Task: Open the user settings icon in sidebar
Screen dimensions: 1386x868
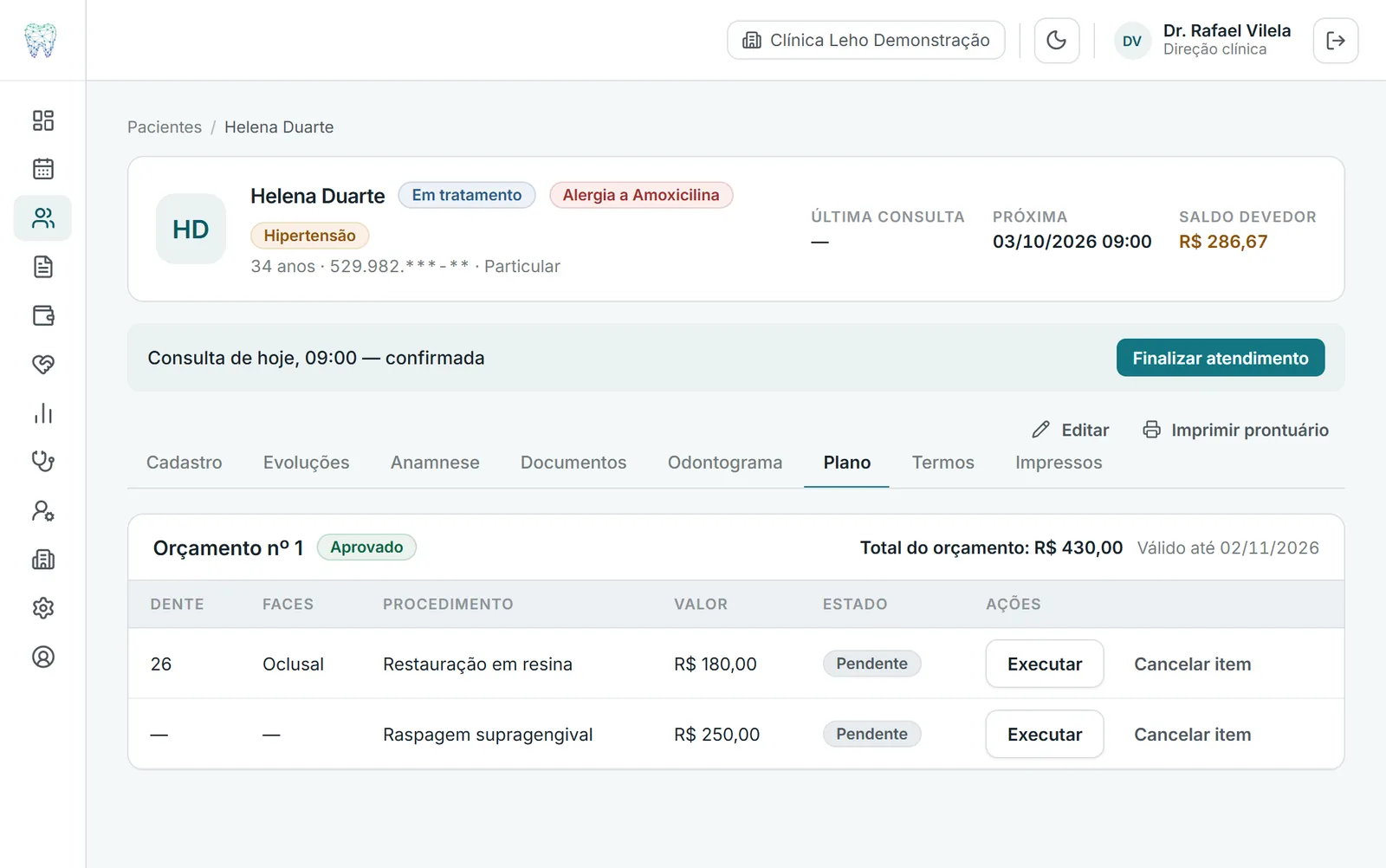Action: 42,511
